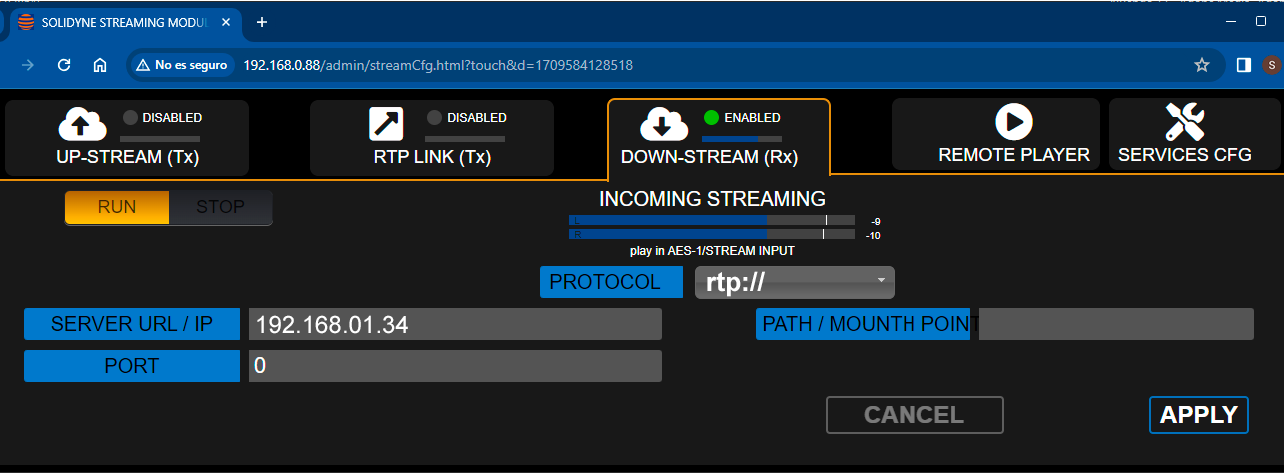Toggle the DOWN-STREAM ENABLED green indicator
The height and width of the screenshot is (473, 1284).
click(x=712, y=118)
